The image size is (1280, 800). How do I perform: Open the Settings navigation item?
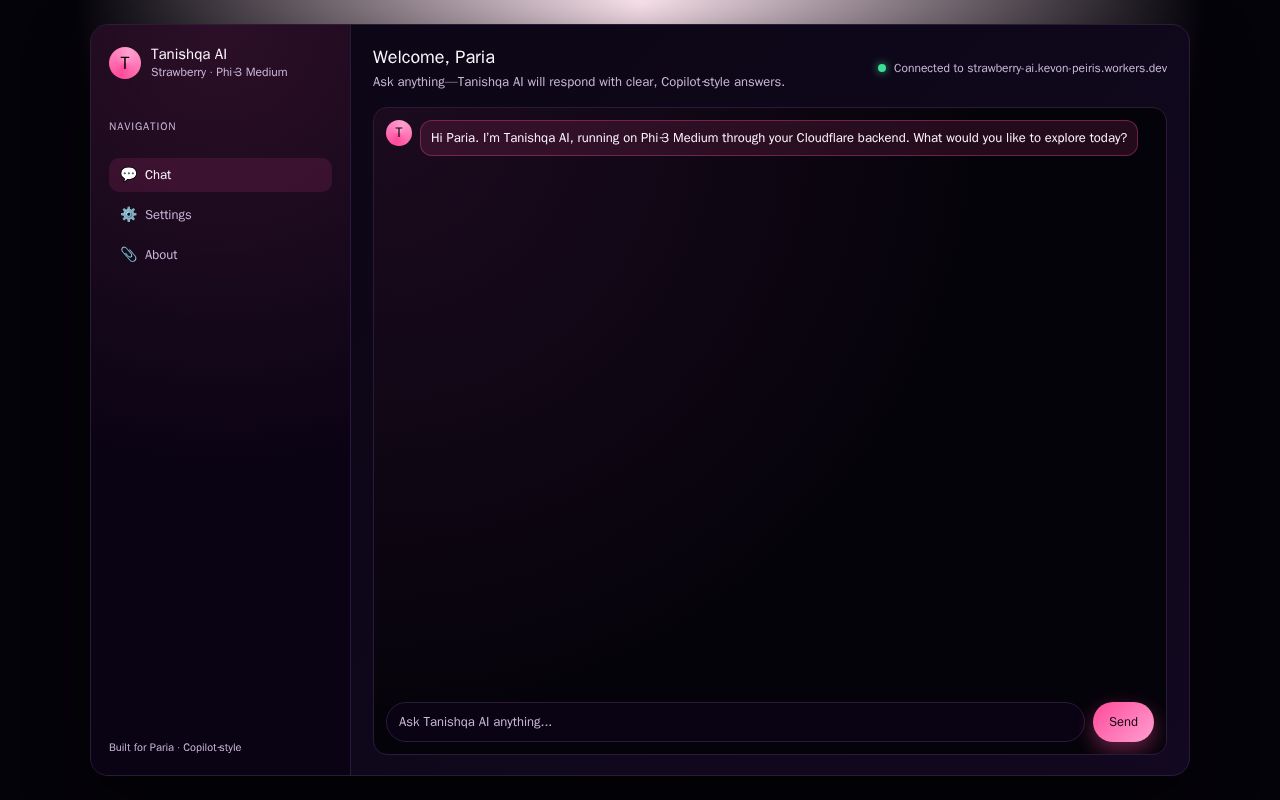point(220,215)
